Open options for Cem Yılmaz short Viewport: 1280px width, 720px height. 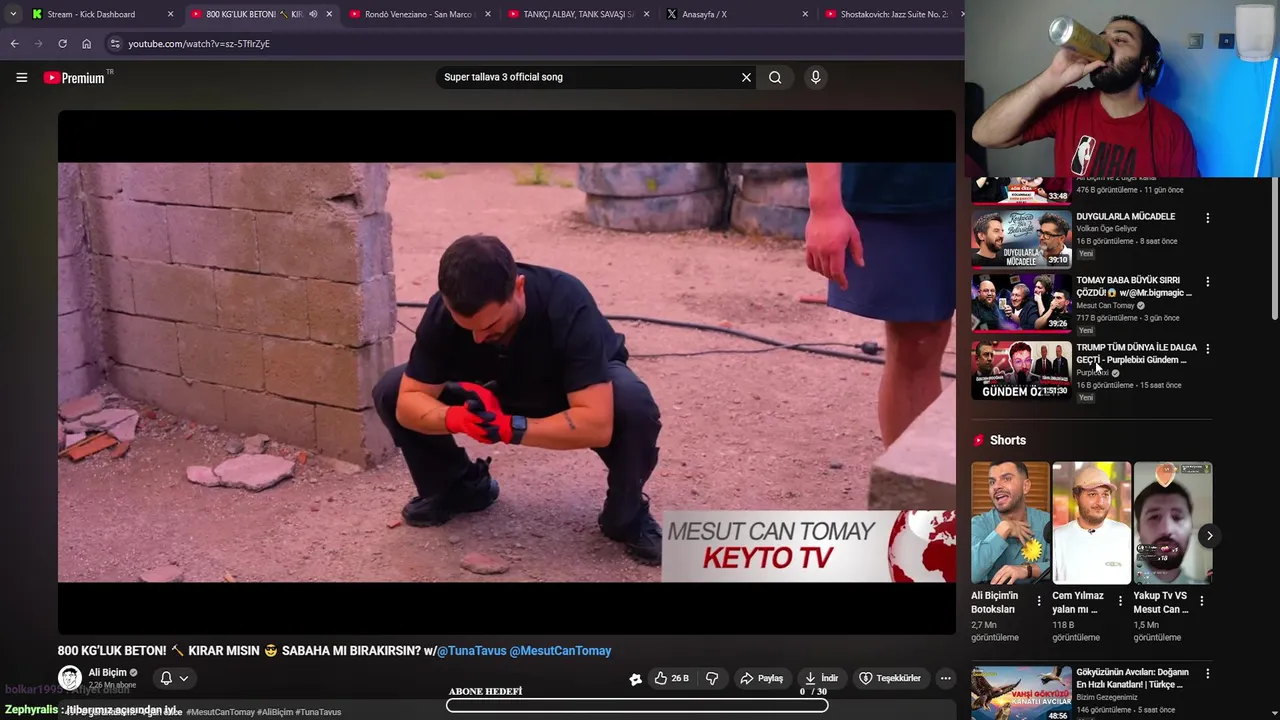pos(1120,601)
